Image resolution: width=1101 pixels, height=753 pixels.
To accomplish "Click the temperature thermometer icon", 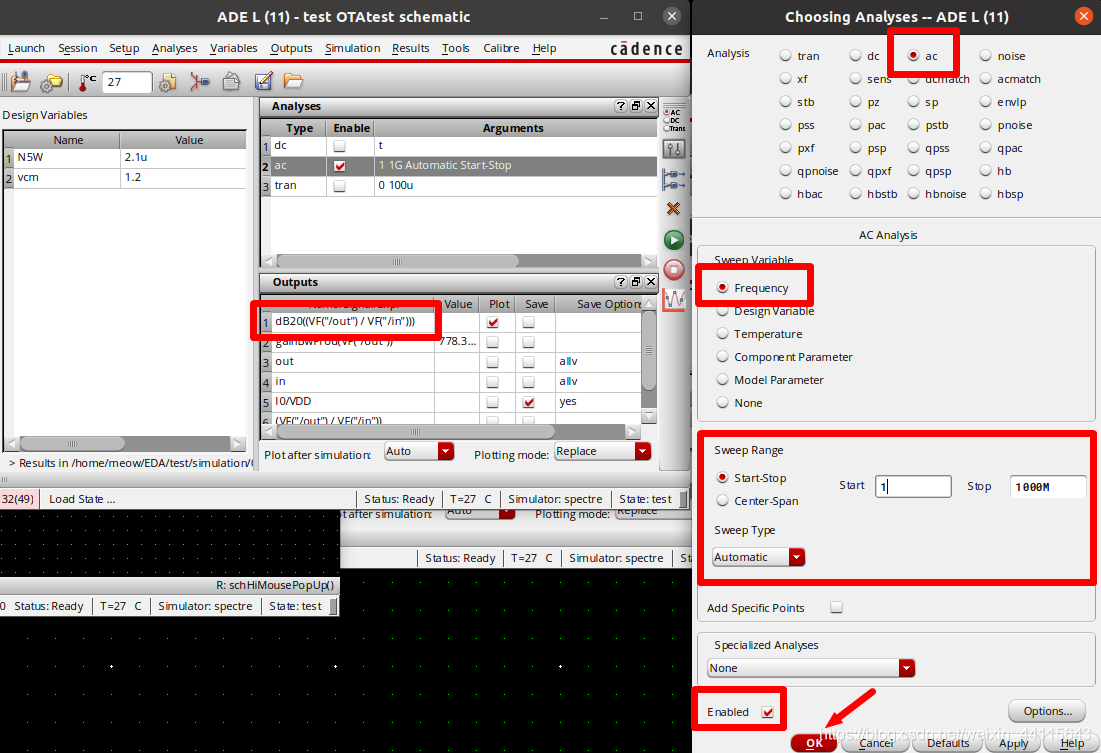I will [87, 82].
